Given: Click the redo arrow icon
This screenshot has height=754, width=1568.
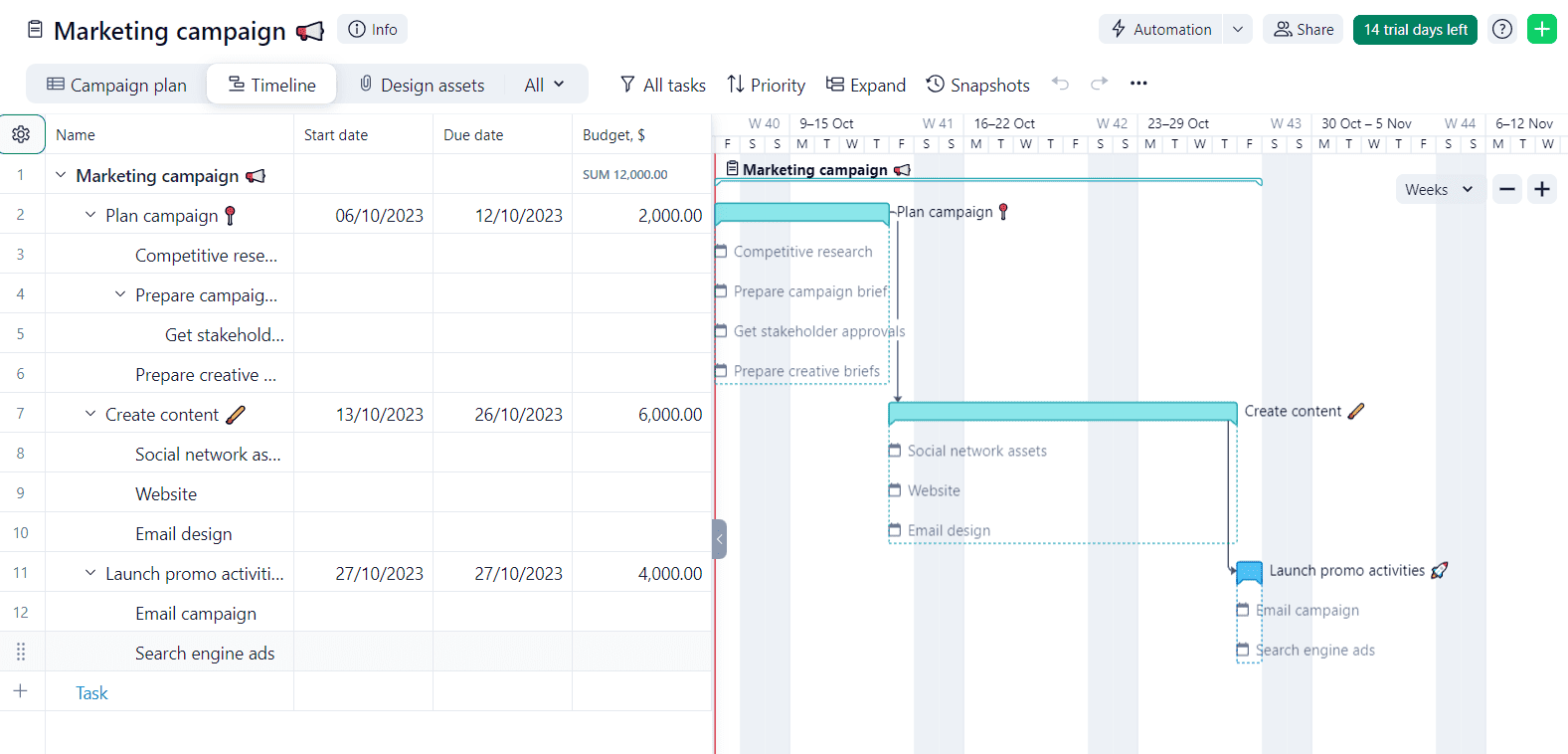Looking at the screenshot, I should [1099, 84].
